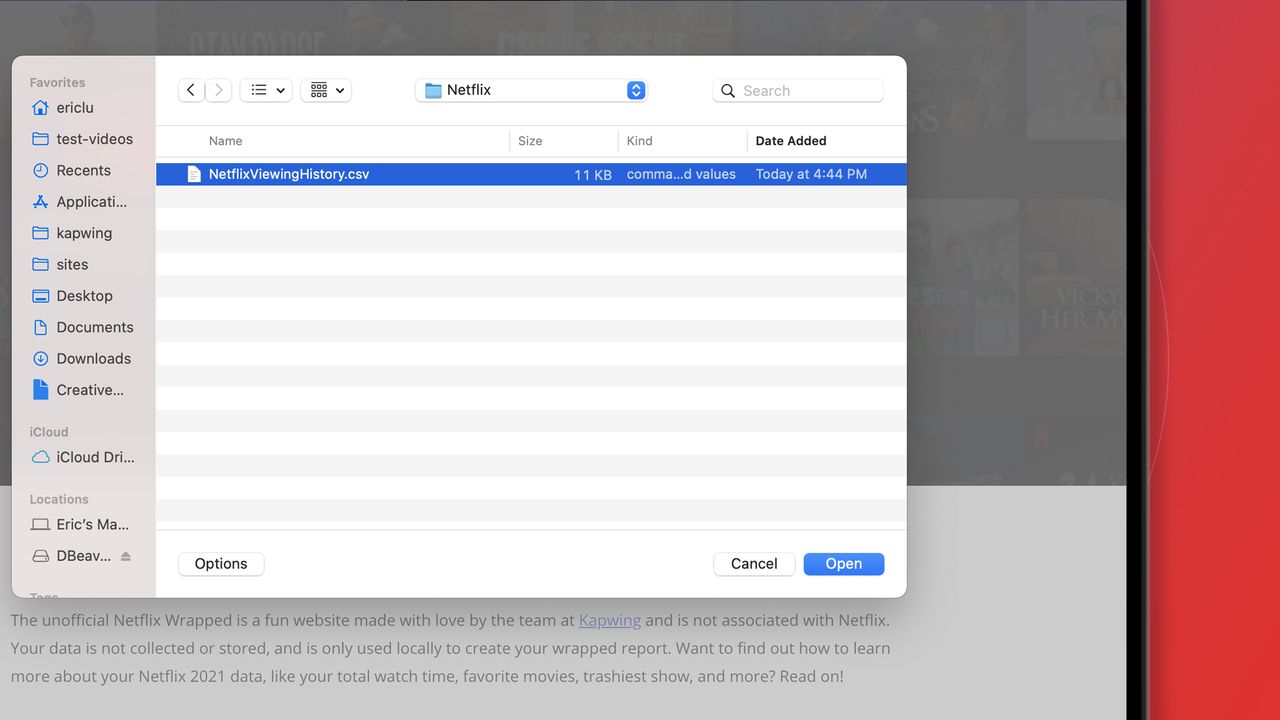Click the Today at 4:44 PM date
Screen dimensions: 1280x720
tap(811, 174)
